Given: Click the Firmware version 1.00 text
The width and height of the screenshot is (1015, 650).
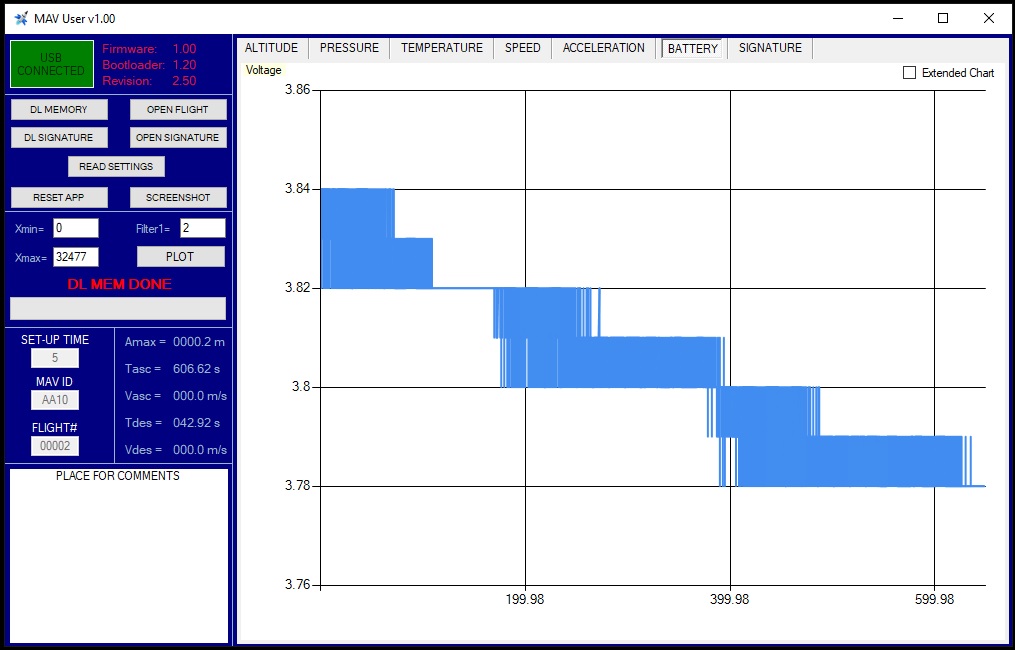Looking at the screenshot, I should (184, 49).
